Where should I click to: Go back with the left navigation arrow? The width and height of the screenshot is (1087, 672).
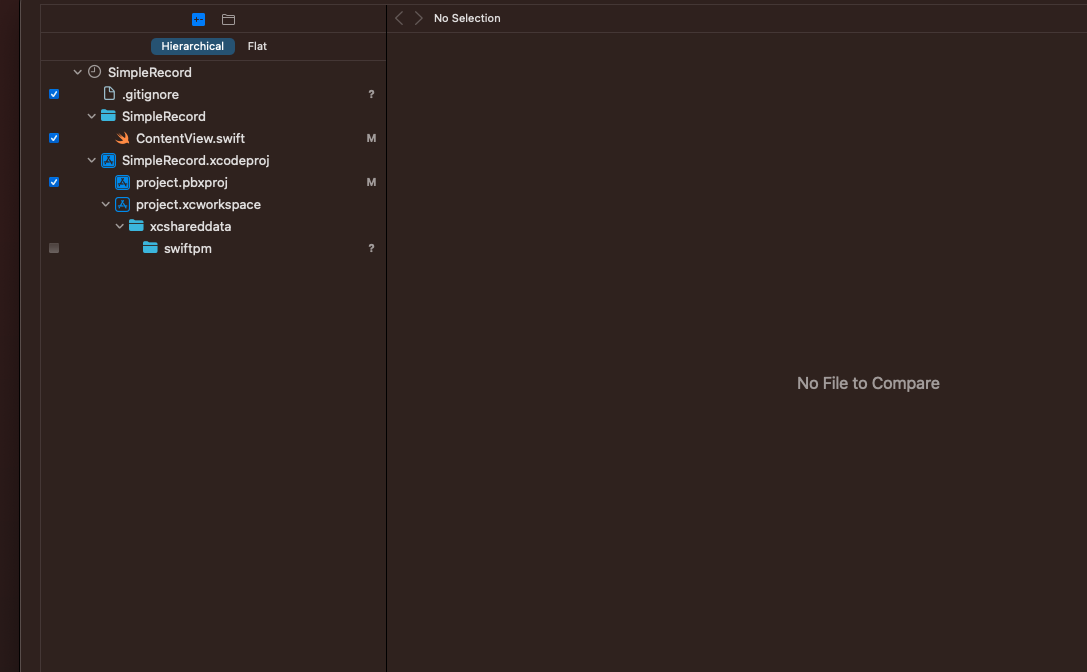point(399,18)
